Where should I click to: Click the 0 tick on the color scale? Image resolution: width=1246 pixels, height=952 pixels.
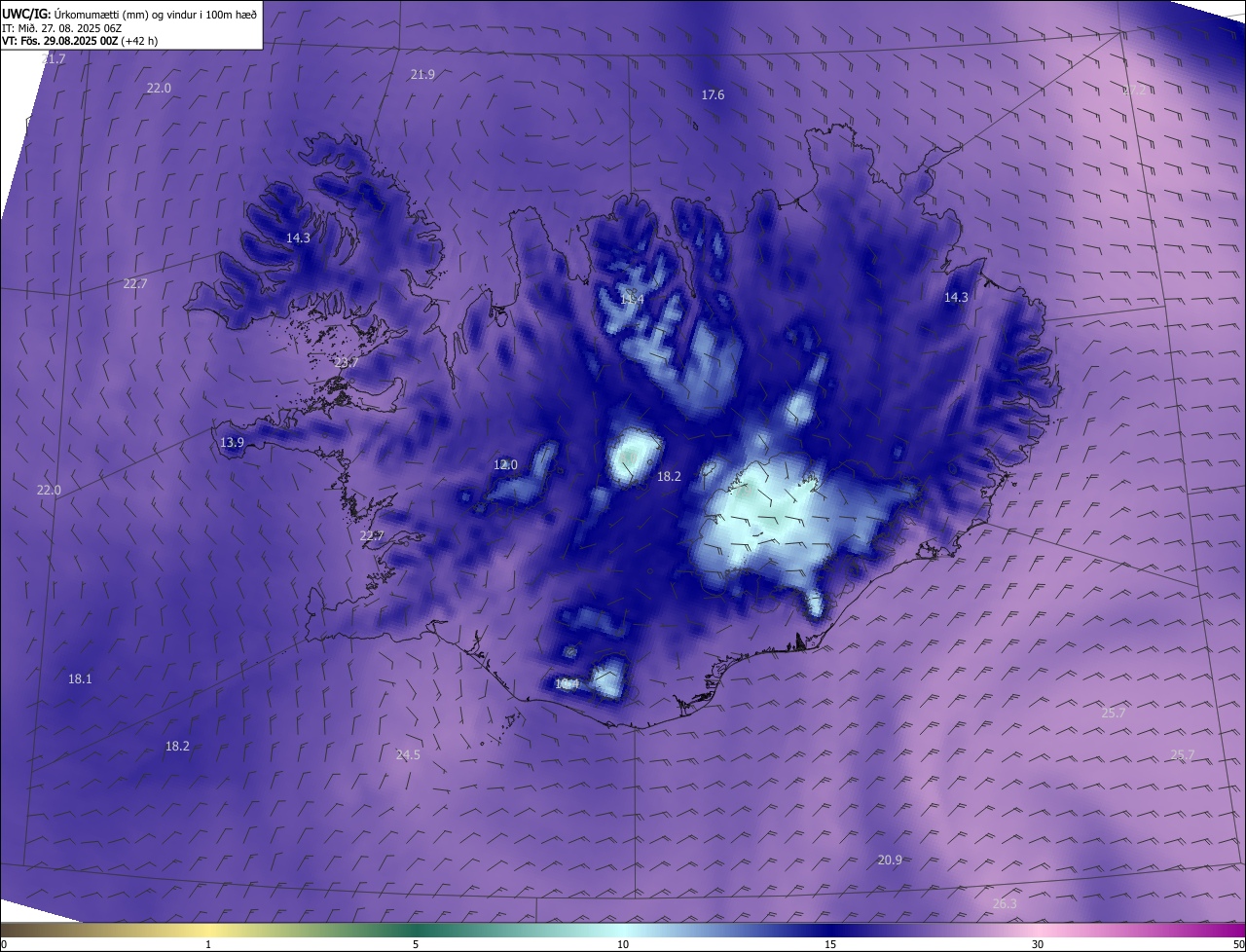(x=4, y=944)
